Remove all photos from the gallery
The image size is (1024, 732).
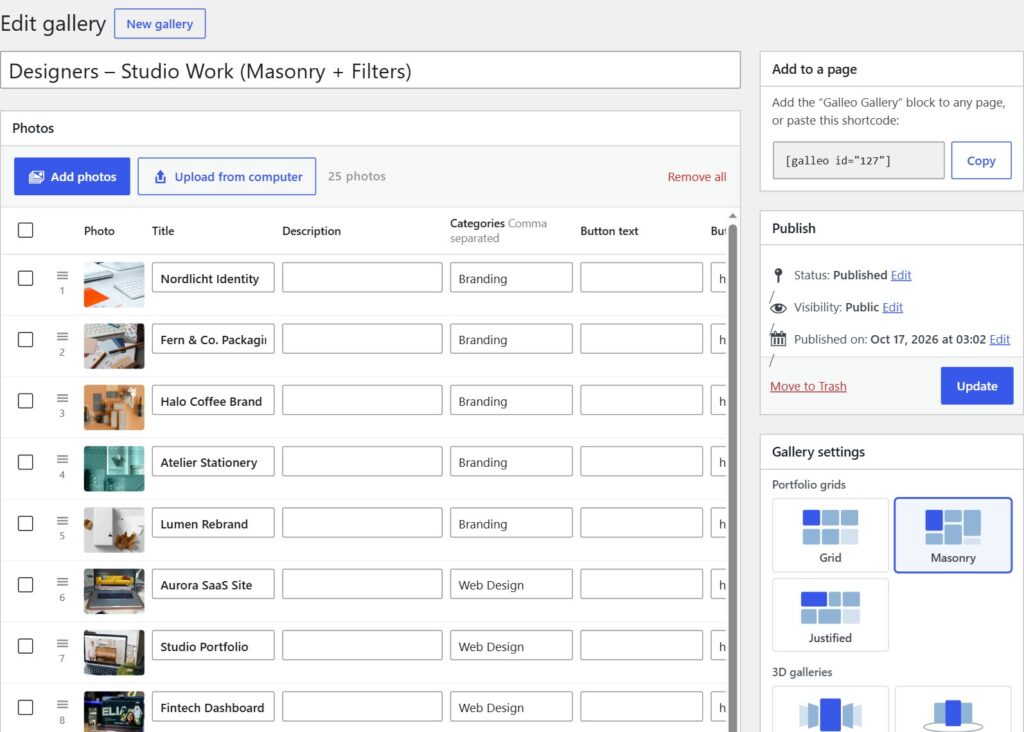point(697,177)
